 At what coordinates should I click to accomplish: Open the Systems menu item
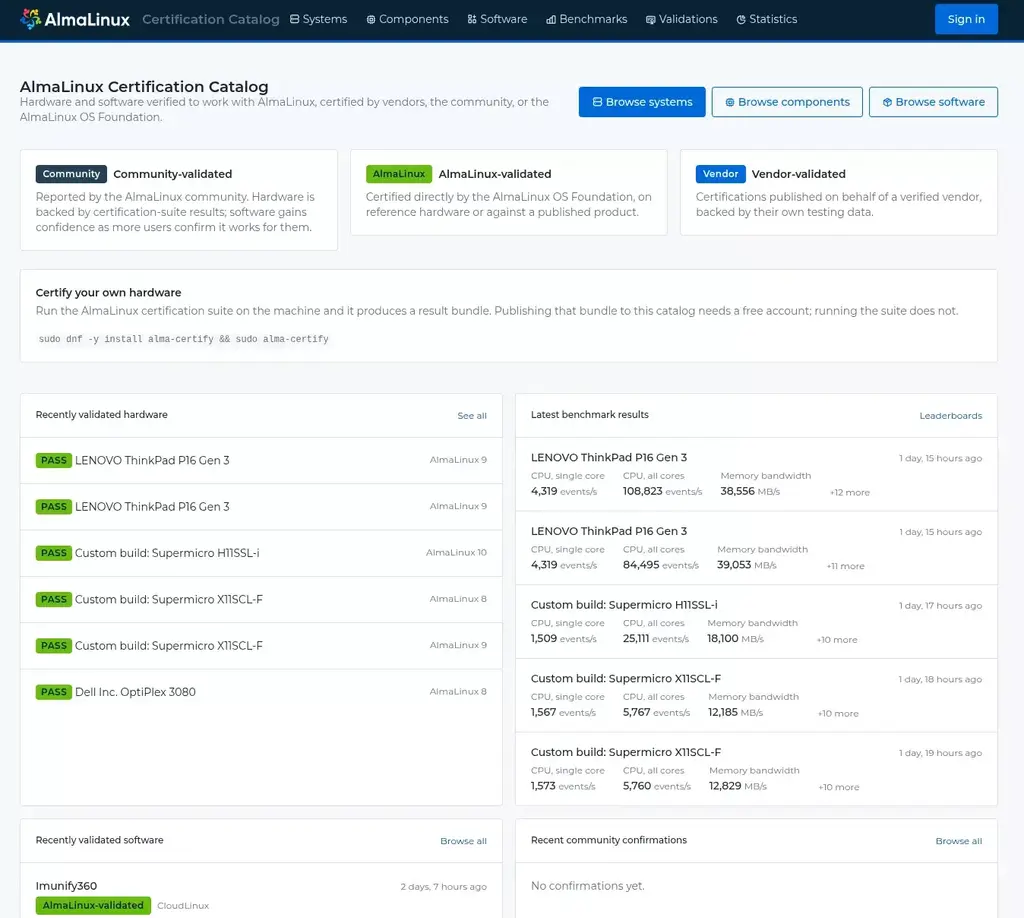319,20
